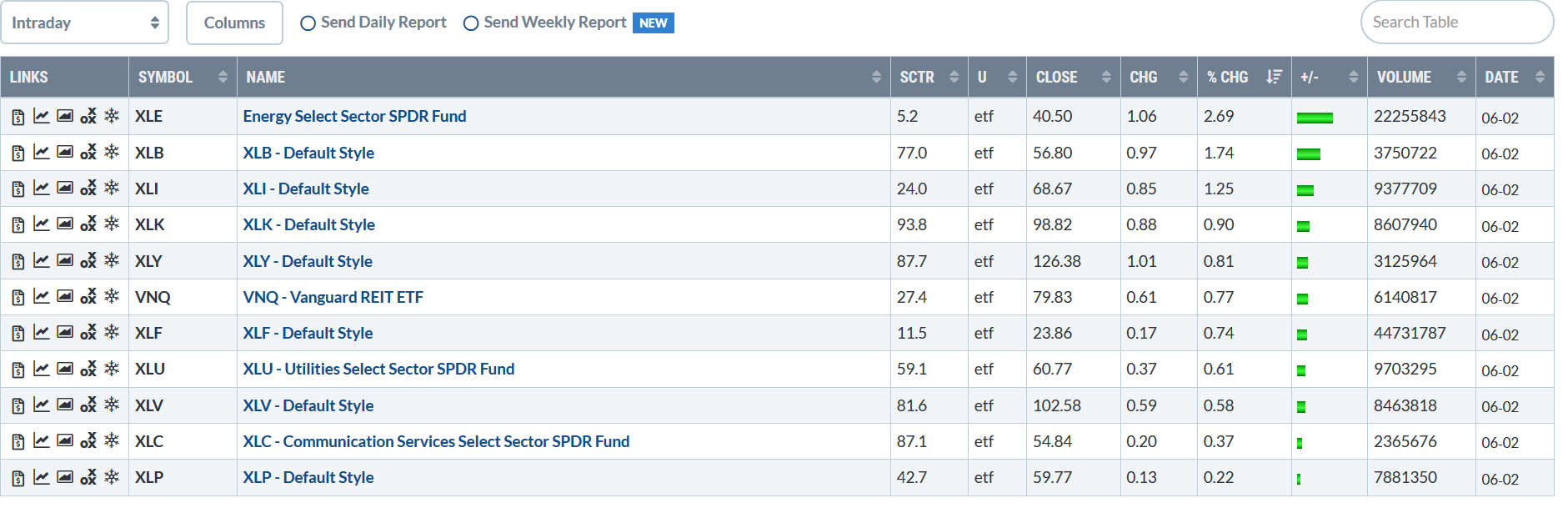
Task: Click the Columns button
Action: point(234,23)
